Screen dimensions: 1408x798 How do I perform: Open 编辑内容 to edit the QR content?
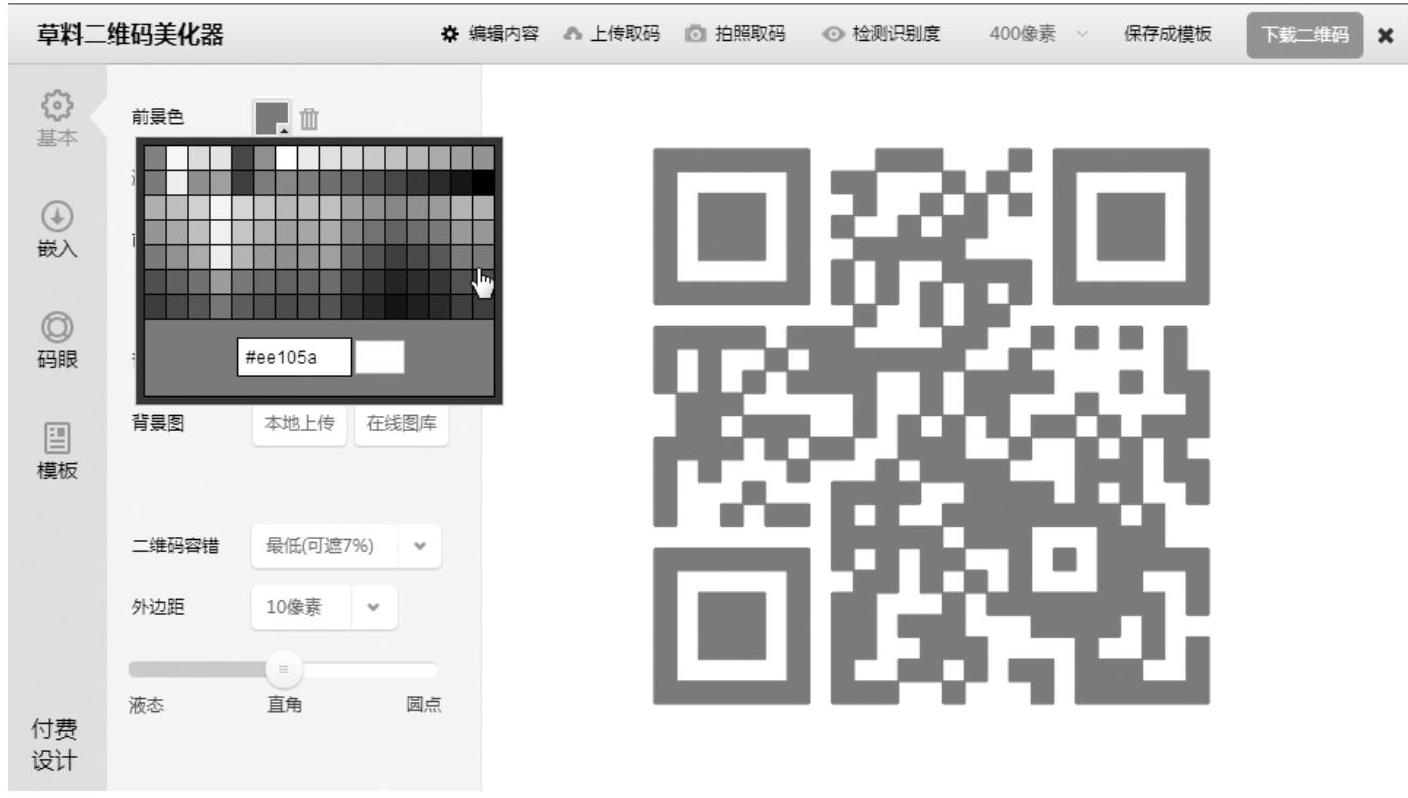[x=490, y=35]
